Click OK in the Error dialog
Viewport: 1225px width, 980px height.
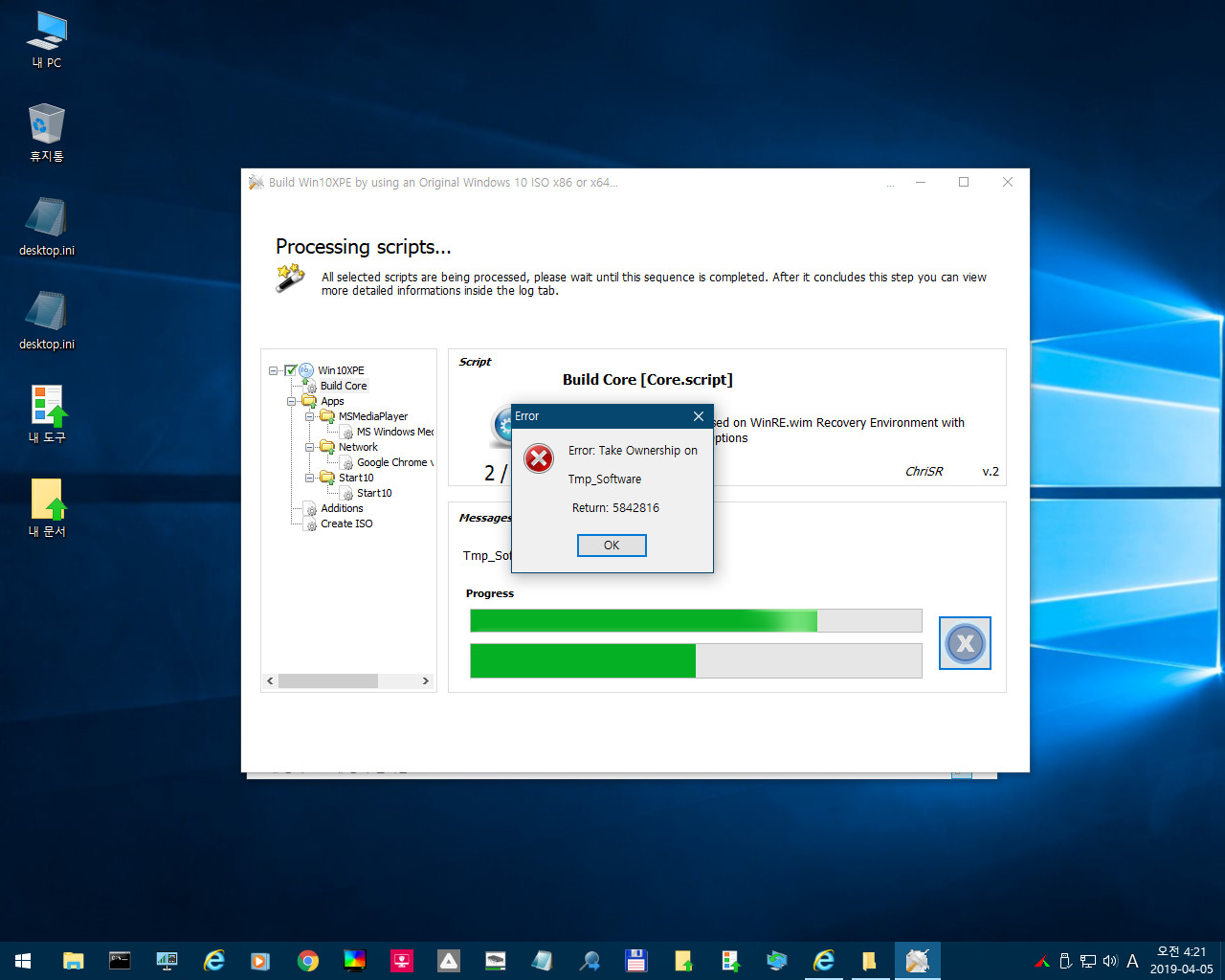(x=612, y=545)
